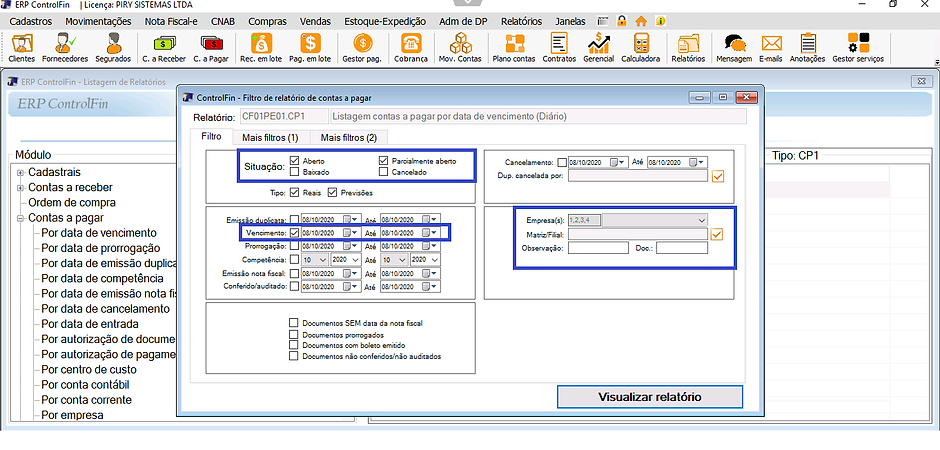Open the Vencimento Até date picker dropdown
This screenshot has height=450, width=940.
pos(430,232)
